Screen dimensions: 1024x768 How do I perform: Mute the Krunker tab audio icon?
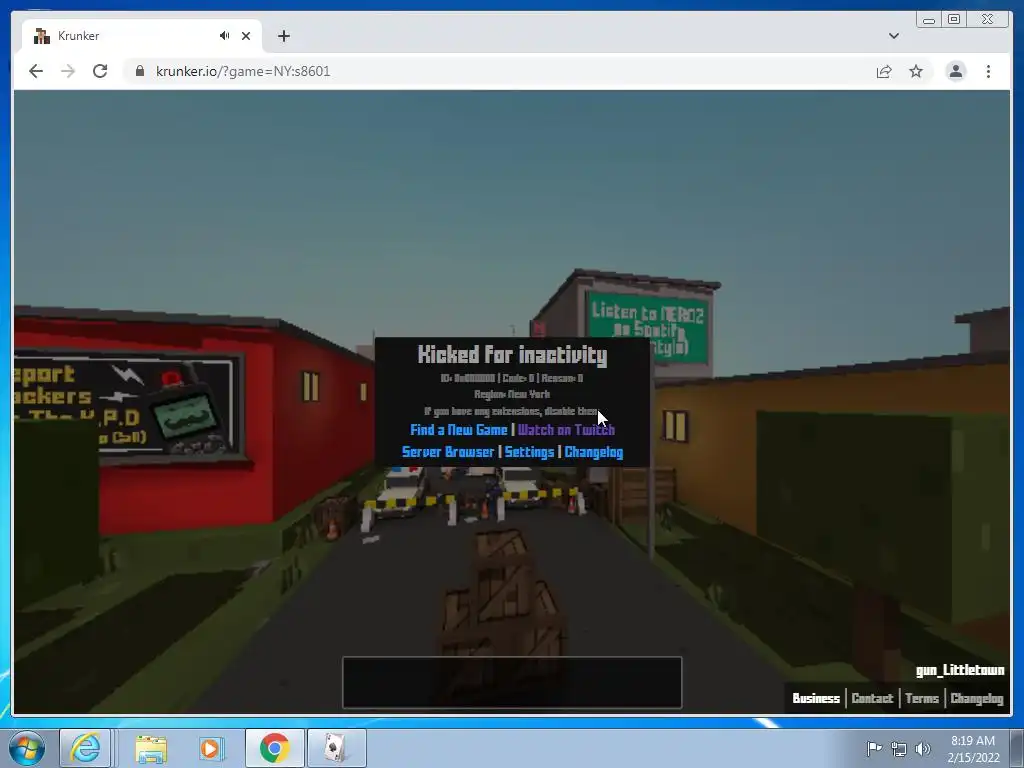(225, 36)
